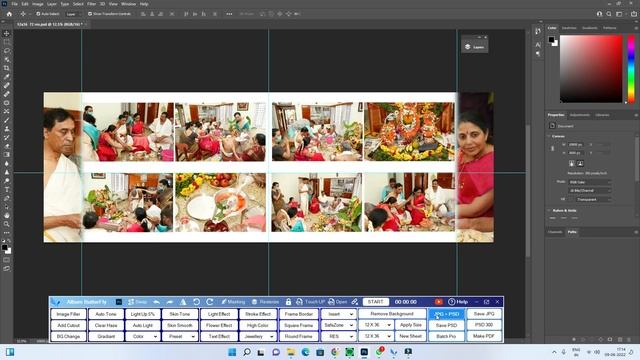Open Microsoft Edge from taskbar
The width and height of the screenshot is (640, 360).
tap(305, 352)
